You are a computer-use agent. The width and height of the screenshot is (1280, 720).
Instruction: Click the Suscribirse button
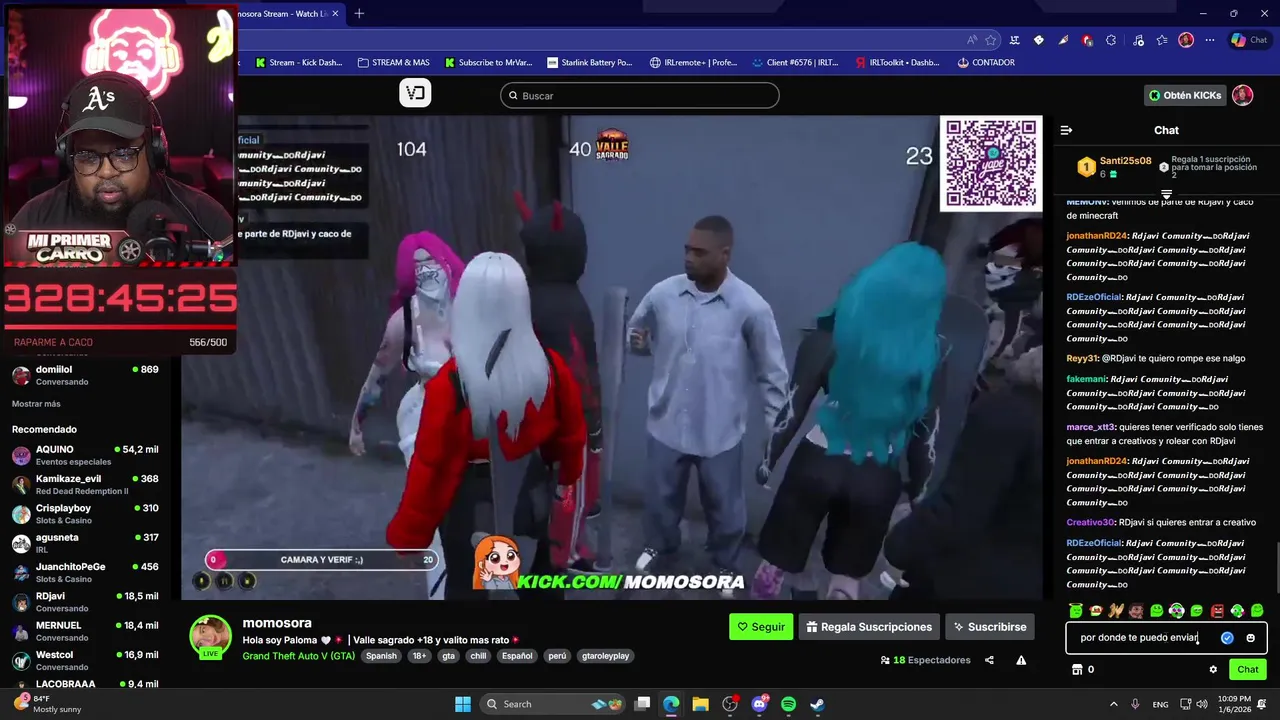pos(990,627)
